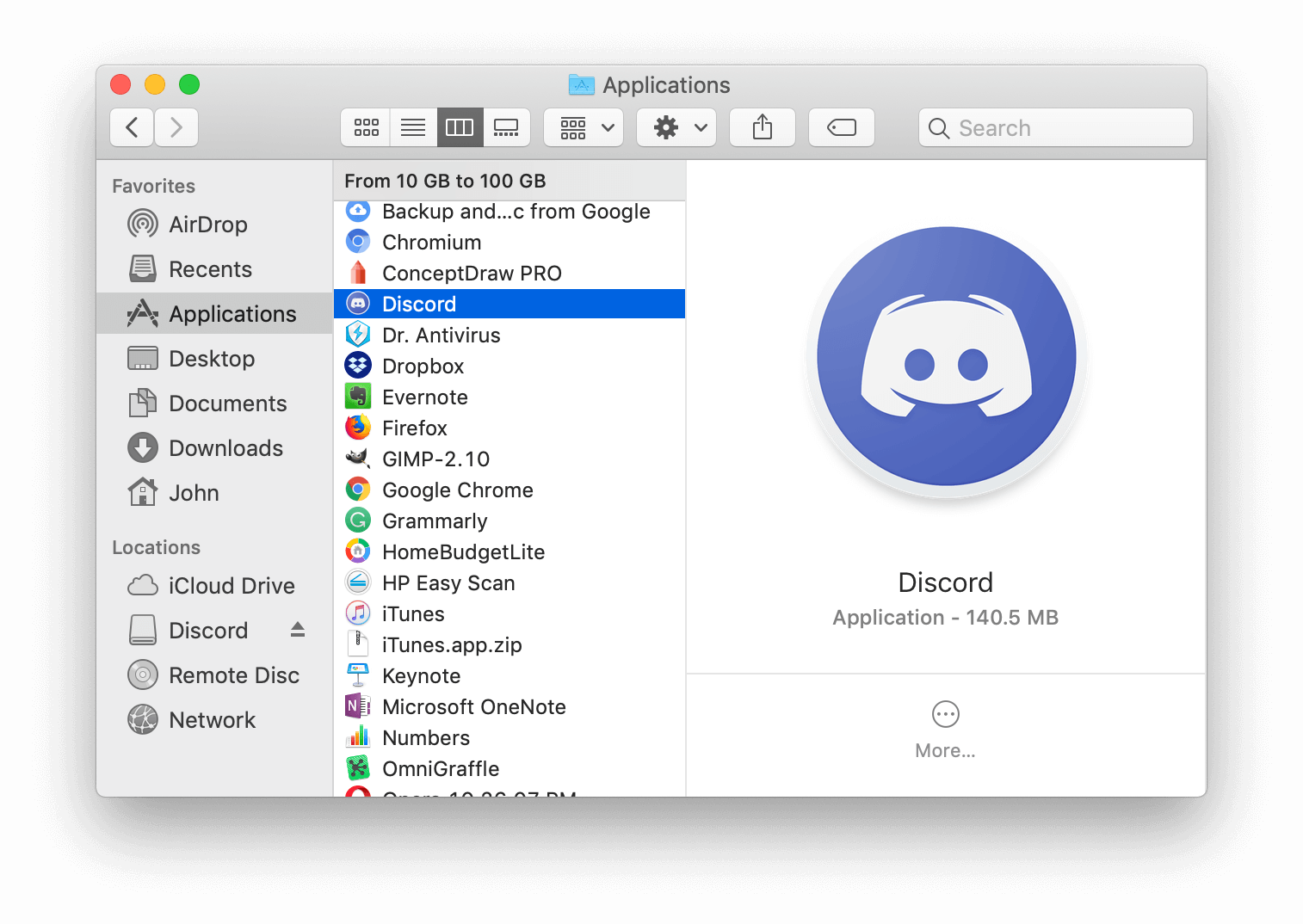Open Remote Disc in the sidebar

pos(214,675)
